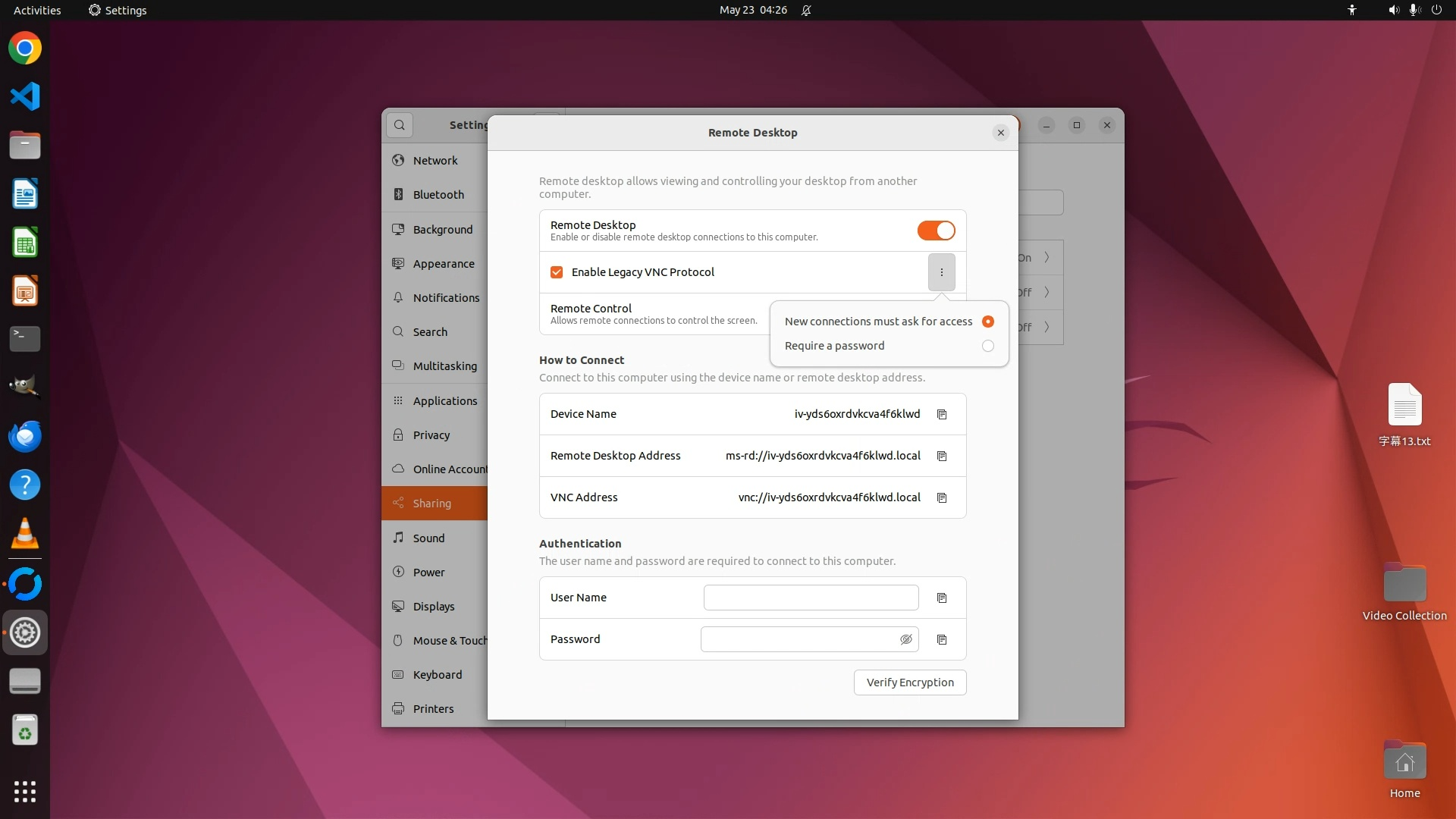Copy the Remote Desktop Address

(x=942, y=456)
